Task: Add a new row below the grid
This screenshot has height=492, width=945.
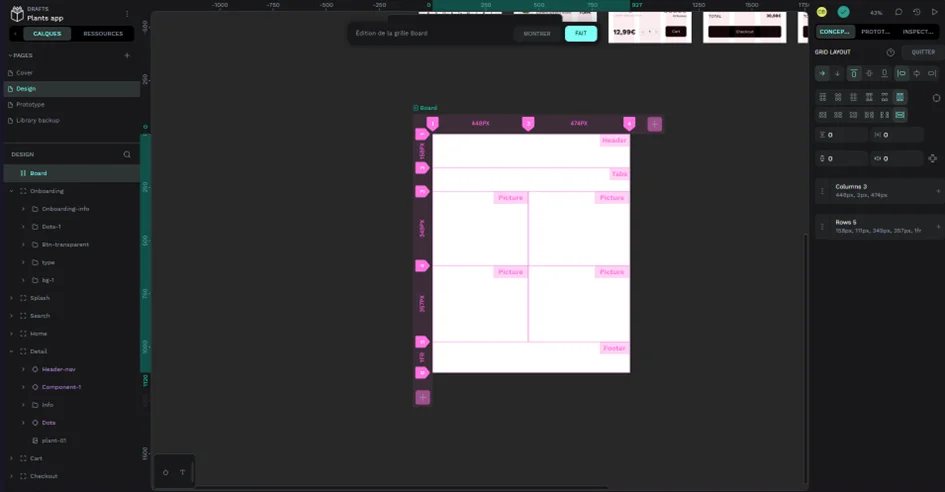Action: coord(422,397)
